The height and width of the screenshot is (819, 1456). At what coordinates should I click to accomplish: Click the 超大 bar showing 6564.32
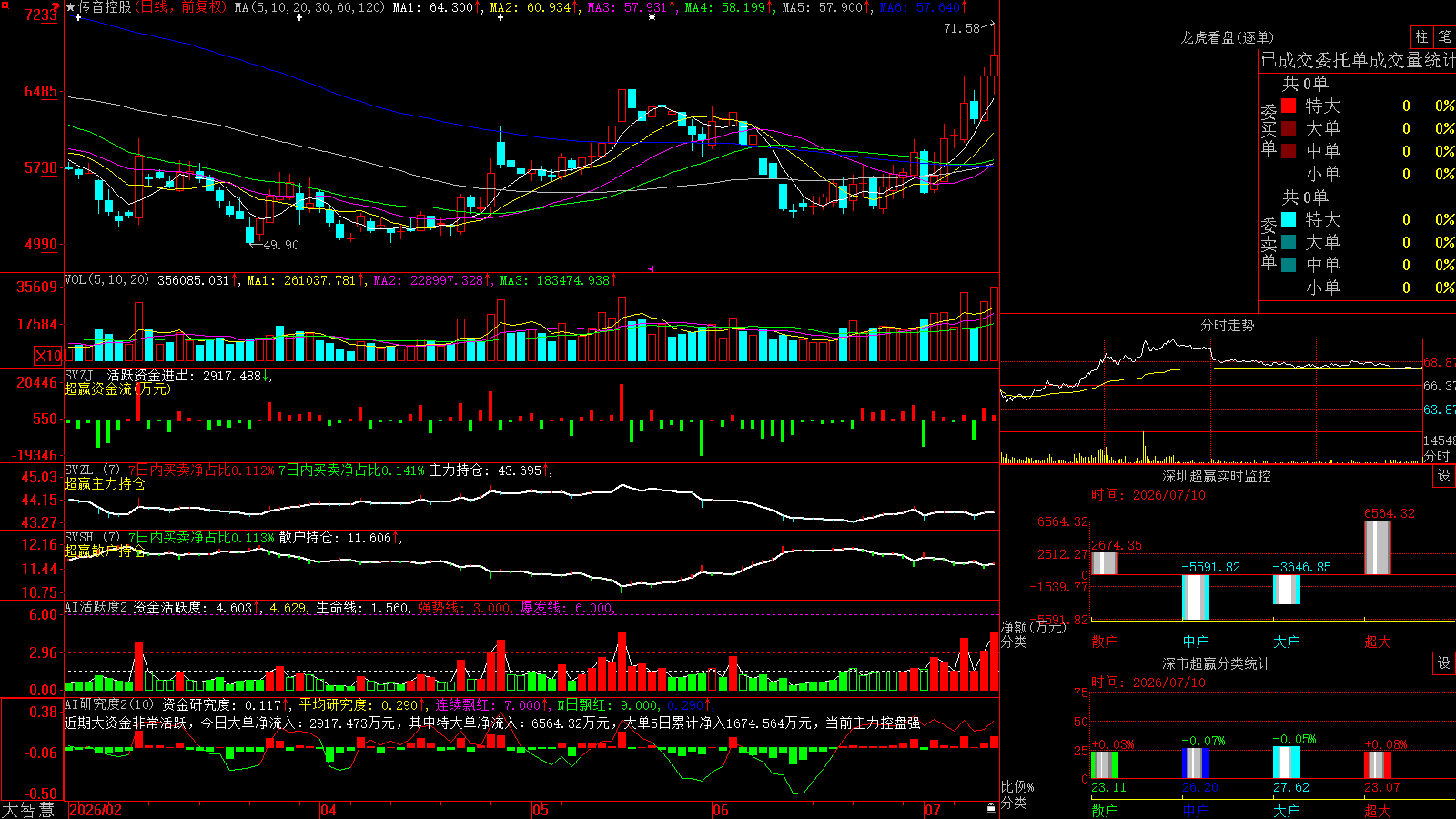click(x=1378, y=547)
